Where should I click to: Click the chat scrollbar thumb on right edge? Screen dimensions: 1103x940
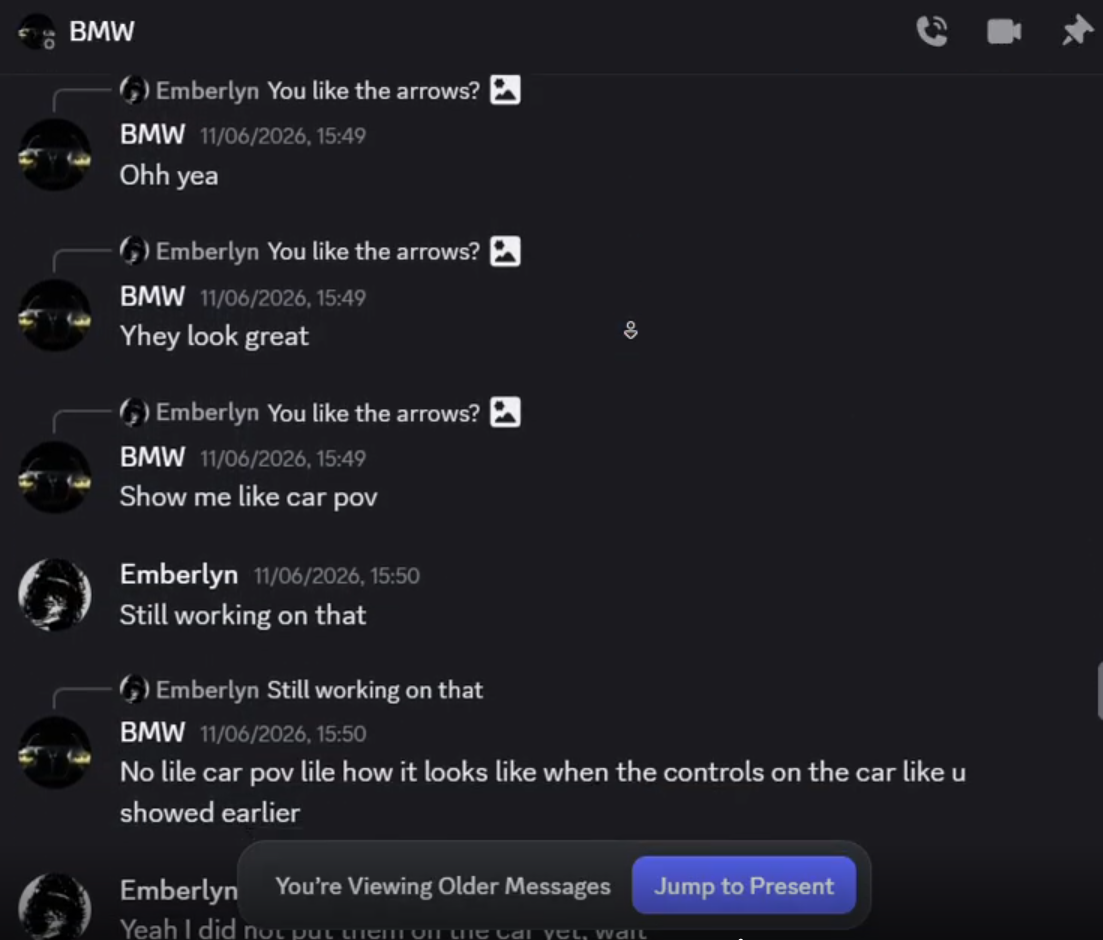[1099, 691]
